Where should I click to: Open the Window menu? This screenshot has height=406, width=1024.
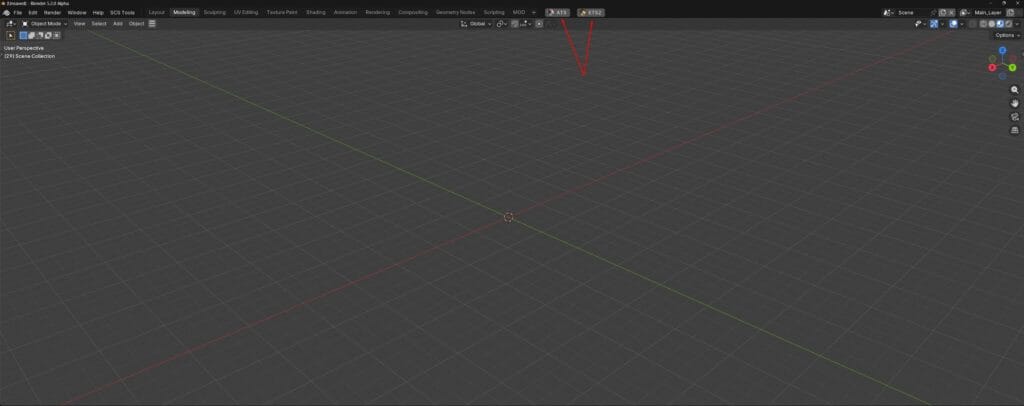77,12
